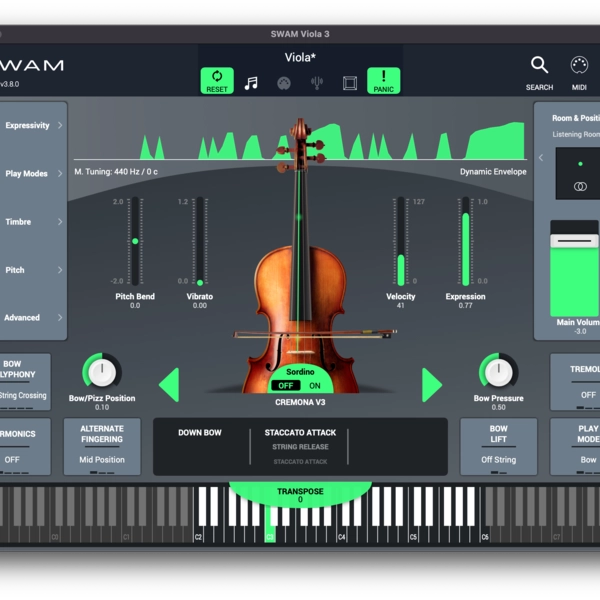Open the MIDI settings icon
Image resolution: width=600 pixels, height=600 pixels.
(x=579, y=72)
